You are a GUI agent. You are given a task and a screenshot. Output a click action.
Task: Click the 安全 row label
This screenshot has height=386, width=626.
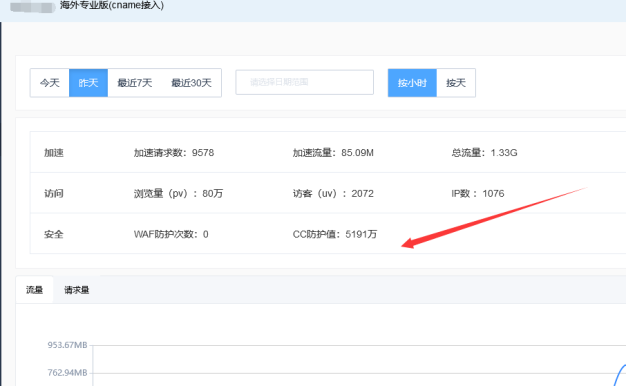point(54,234)
